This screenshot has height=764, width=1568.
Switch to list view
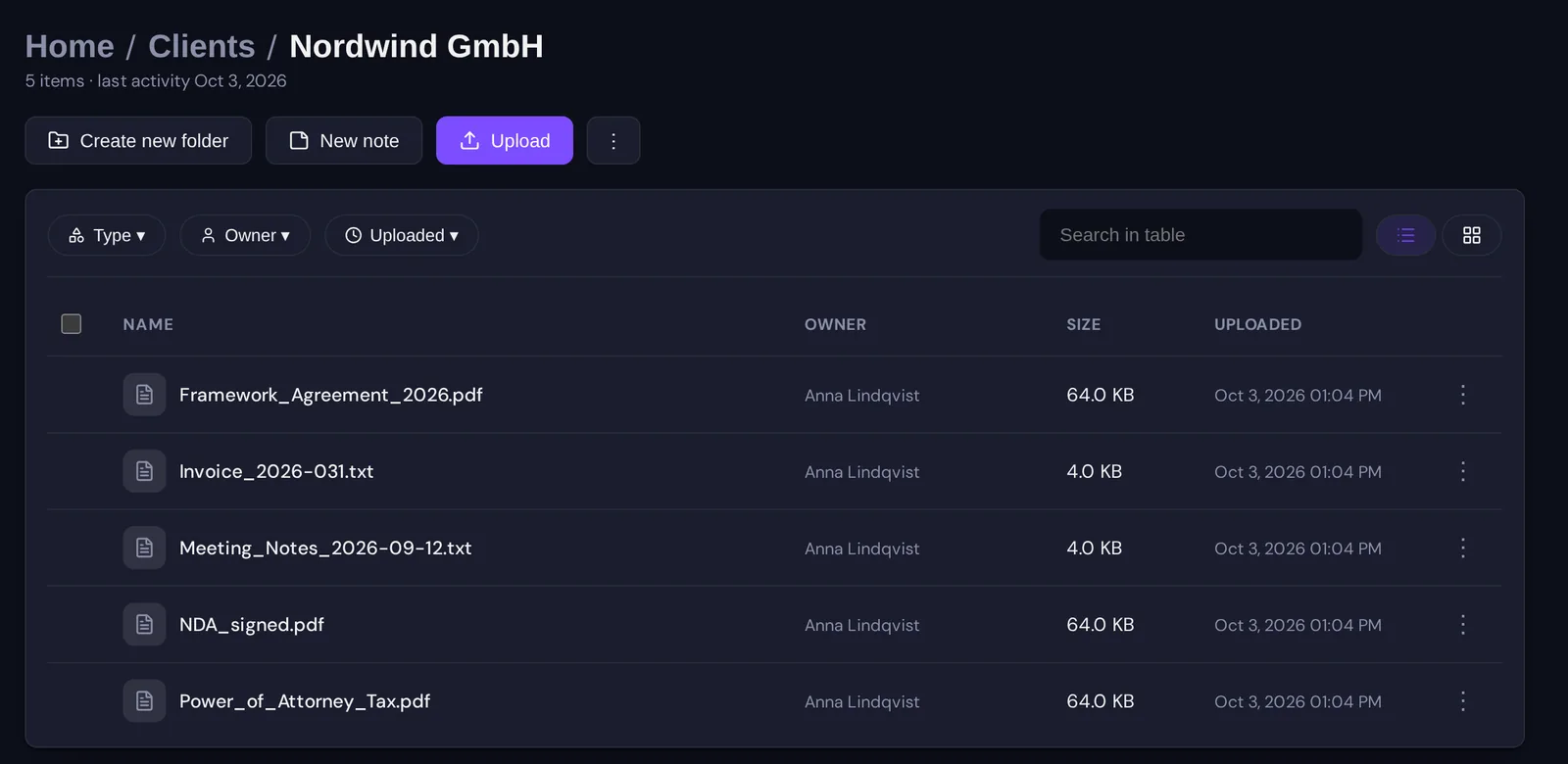(1405, 235)
